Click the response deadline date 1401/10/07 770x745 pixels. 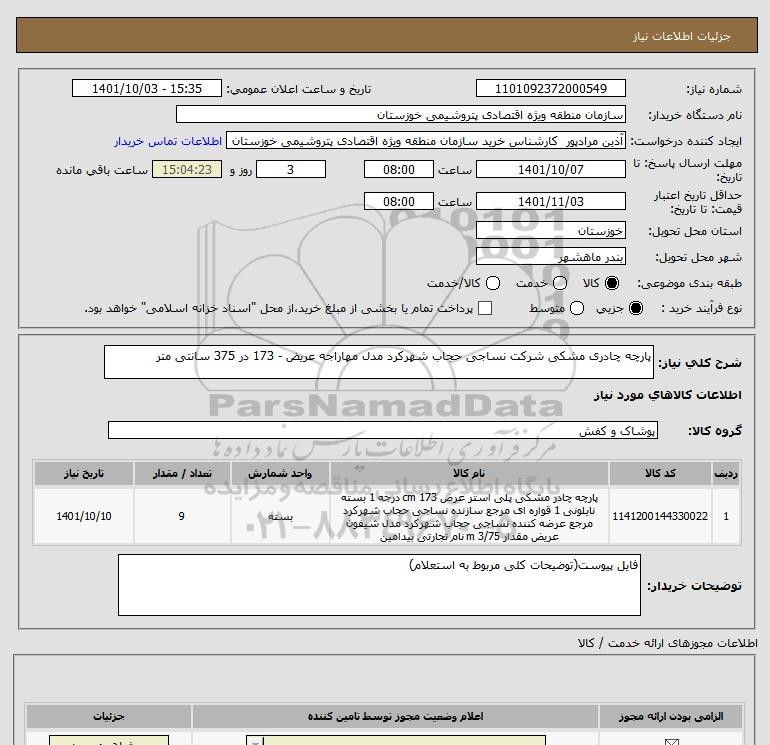[550, 169]
